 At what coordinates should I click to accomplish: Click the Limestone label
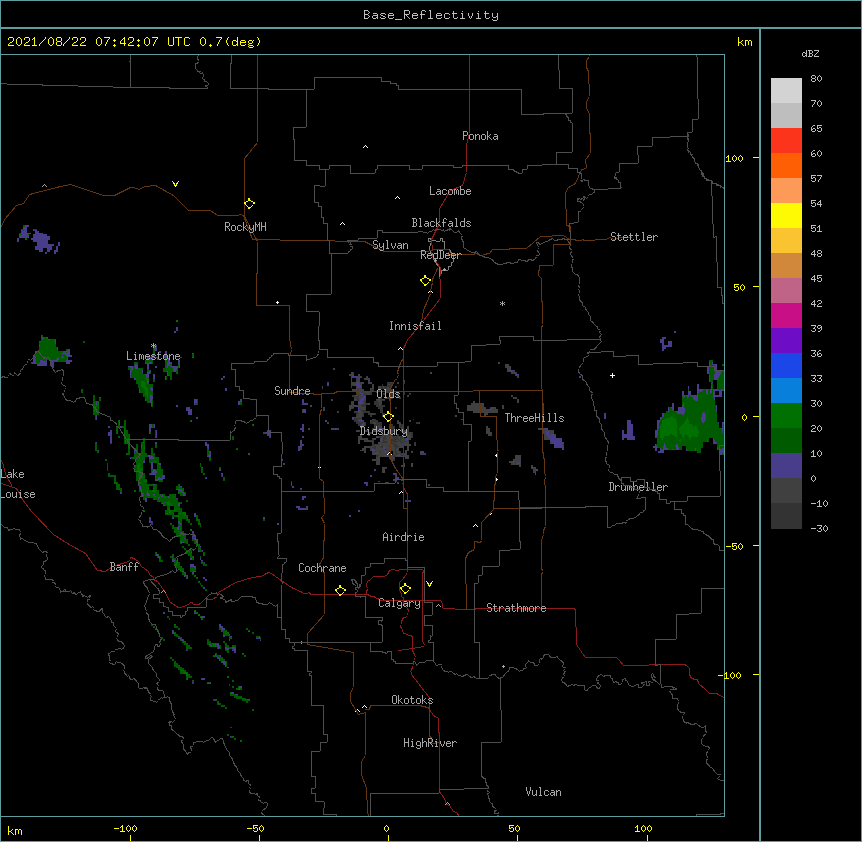[x=153, y=356]
